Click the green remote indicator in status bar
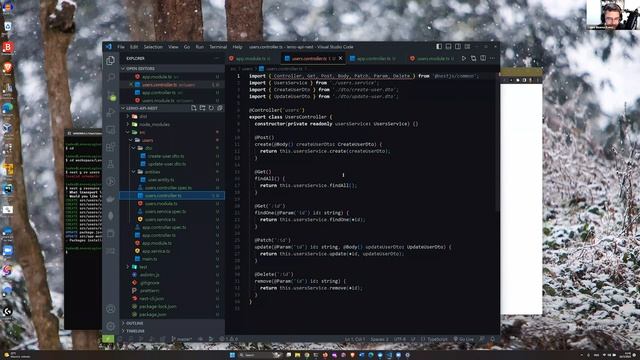The height and width of the screenshot is (360, 640). tap(108, 339)
